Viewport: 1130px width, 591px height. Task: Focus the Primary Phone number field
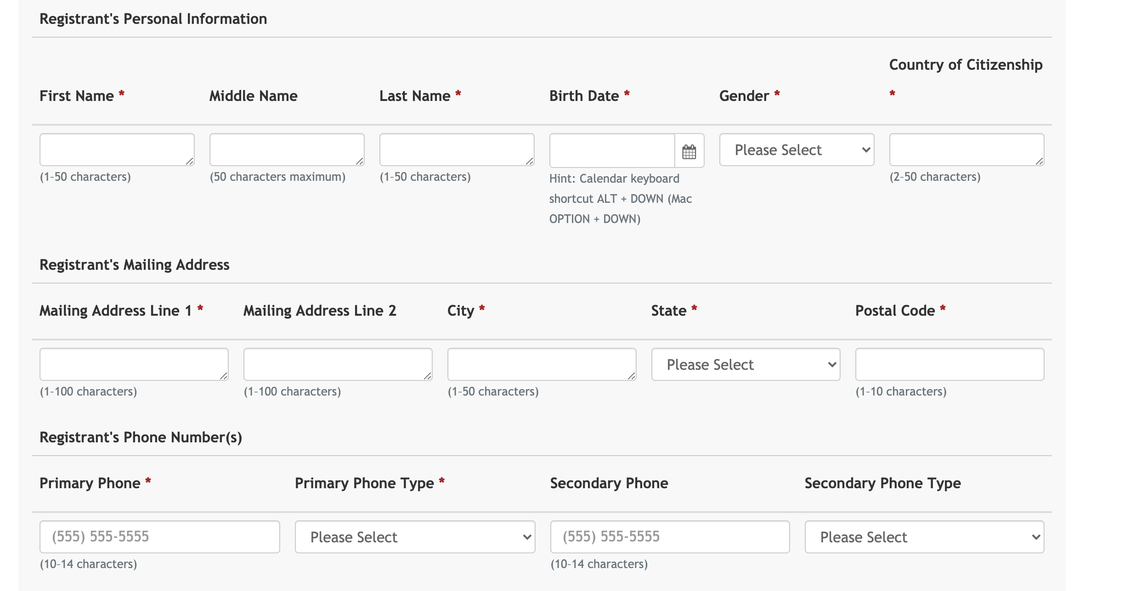(160, 537)
